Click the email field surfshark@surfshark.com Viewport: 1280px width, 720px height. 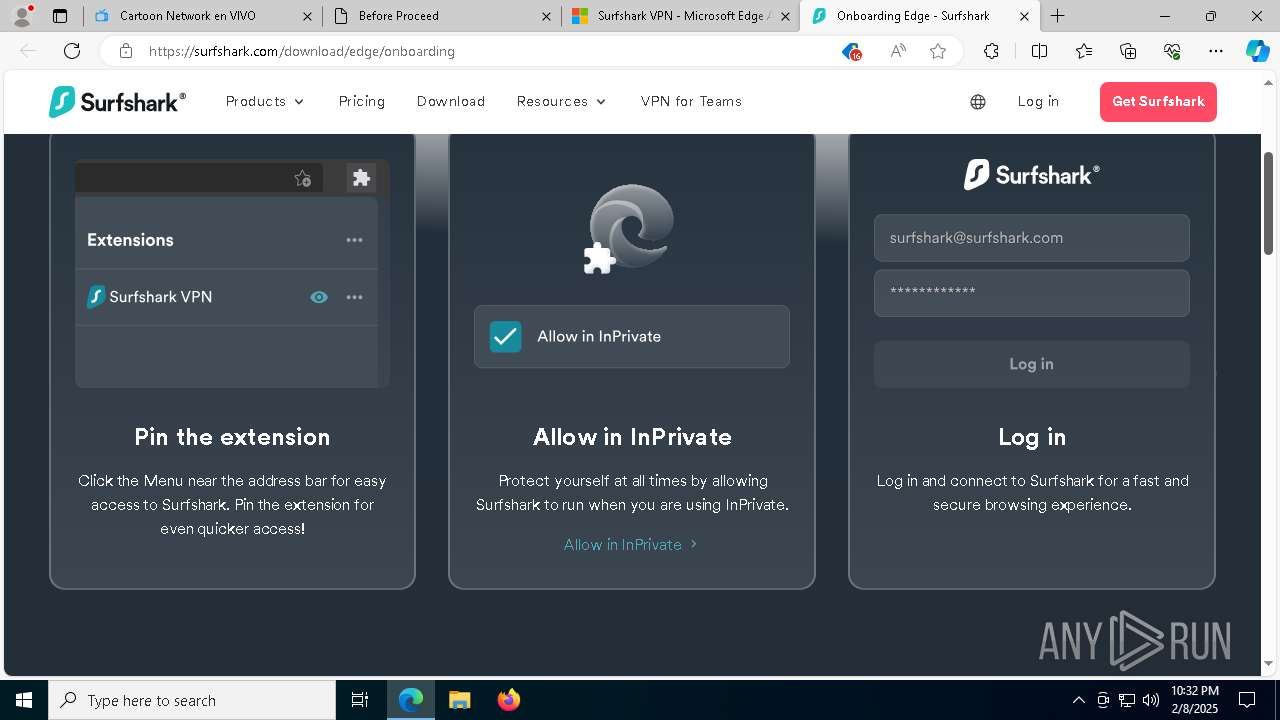click(x=1031, y=238)
